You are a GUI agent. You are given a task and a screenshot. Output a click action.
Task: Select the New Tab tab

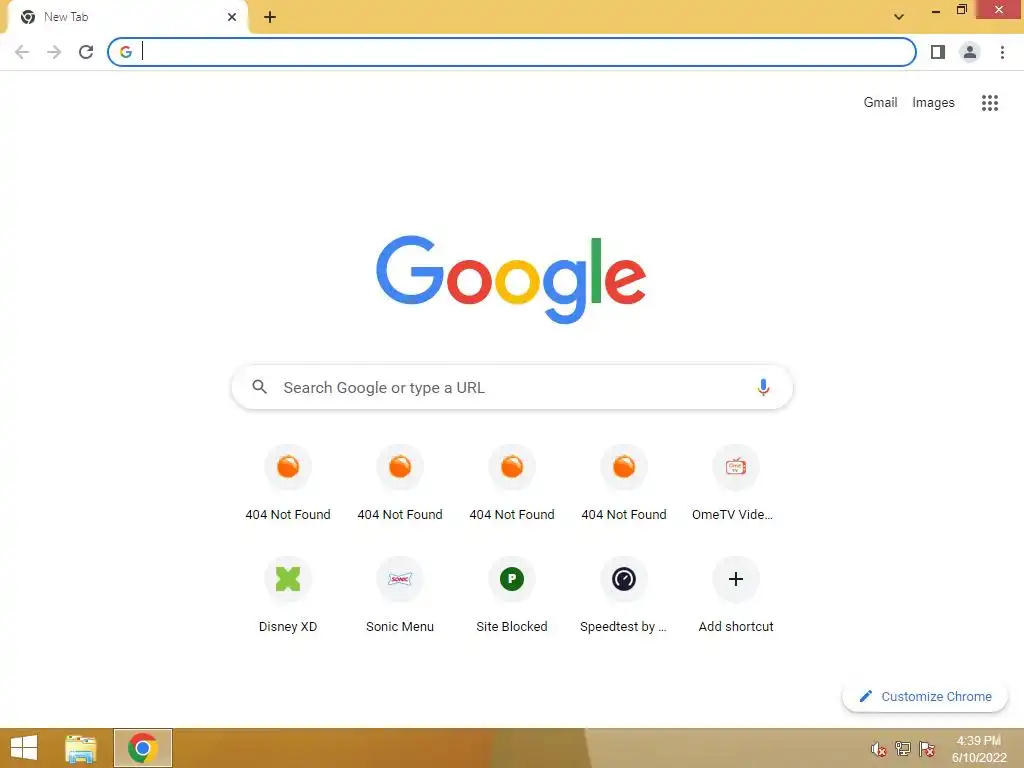127,17
